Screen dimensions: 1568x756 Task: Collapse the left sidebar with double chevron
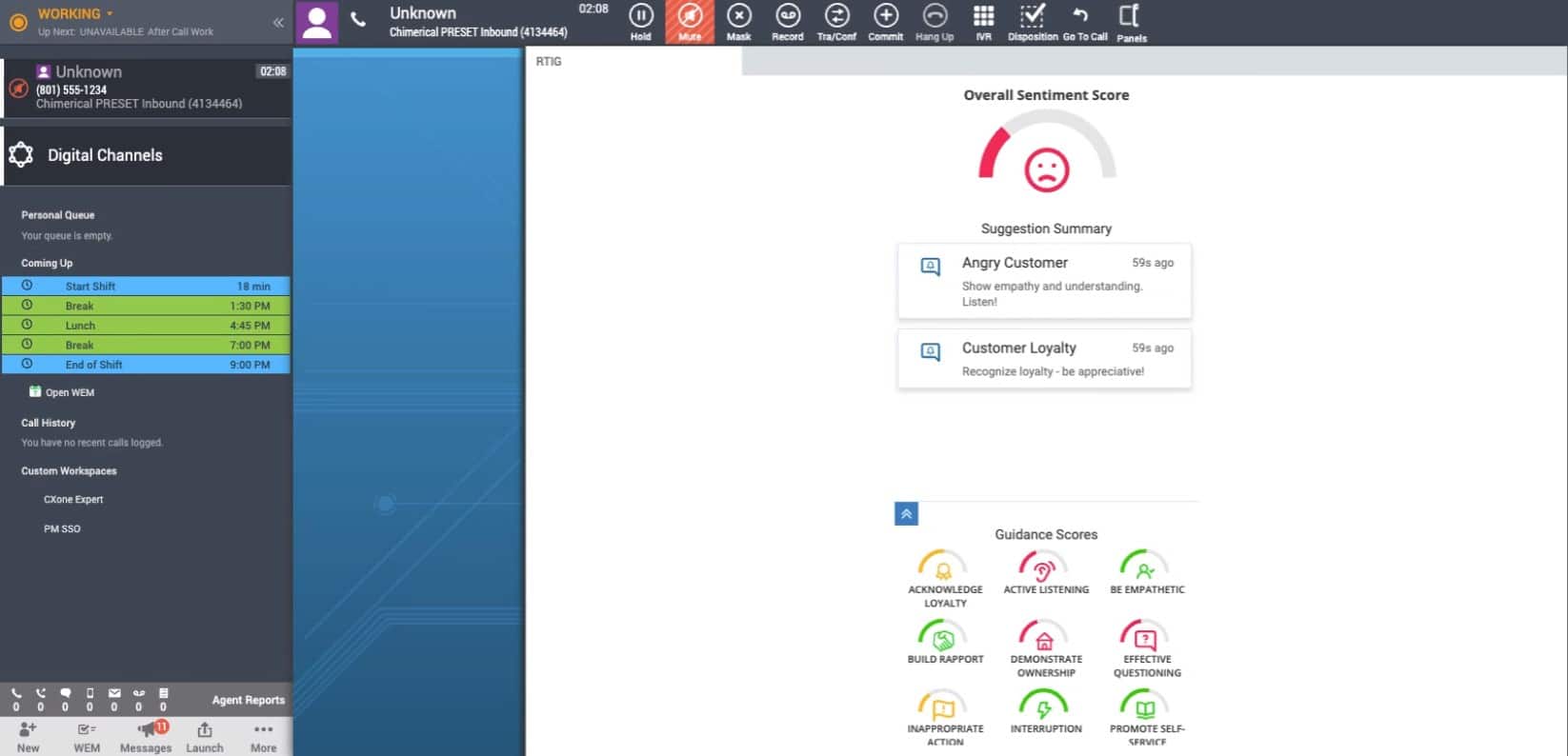point(278,22)
